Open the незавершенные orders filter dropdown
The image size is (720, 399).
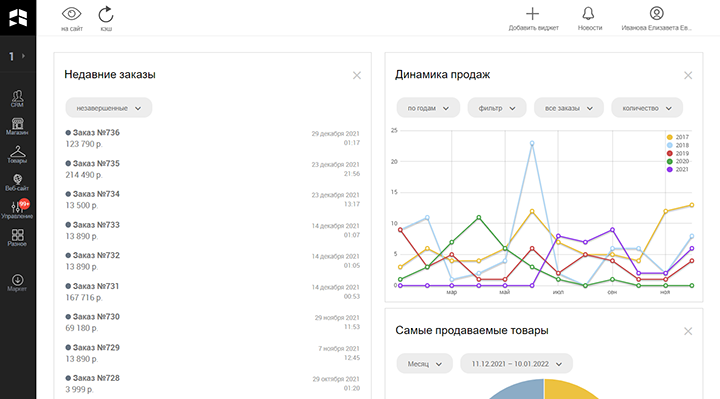point(109,108)
